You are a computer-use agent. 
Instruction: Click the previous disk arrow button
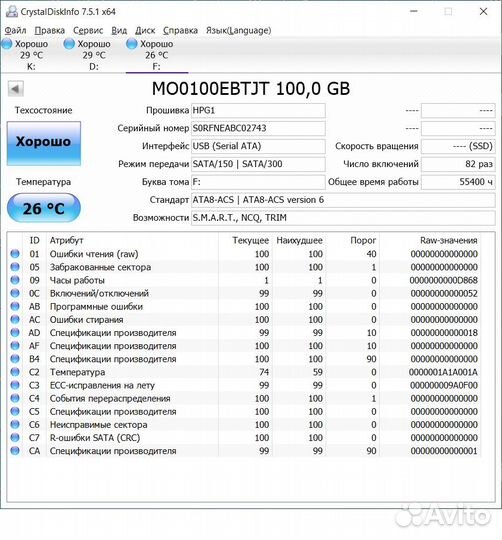coord(15,89)
